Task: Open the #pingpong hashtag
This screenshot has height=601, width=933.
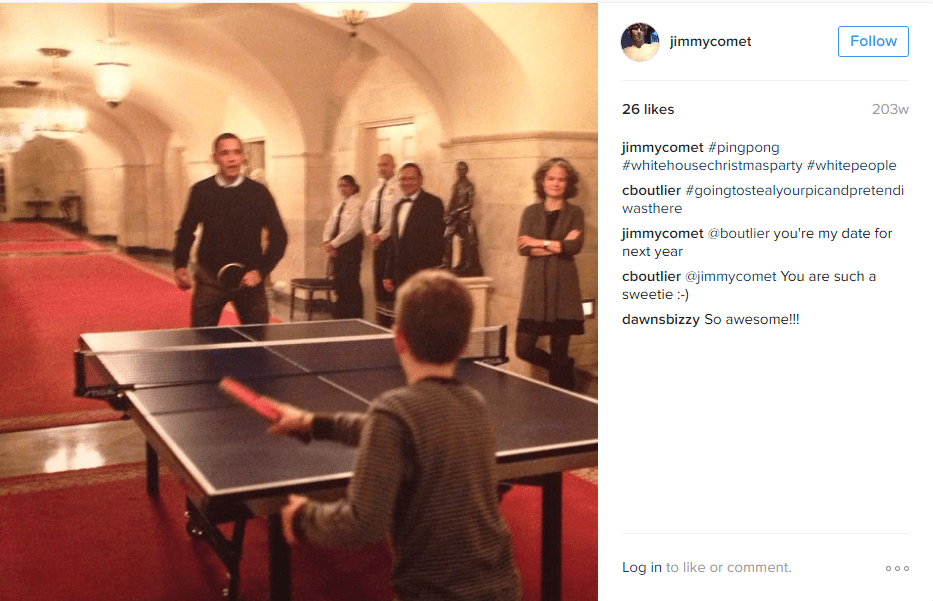Action: tap(743, 148)
